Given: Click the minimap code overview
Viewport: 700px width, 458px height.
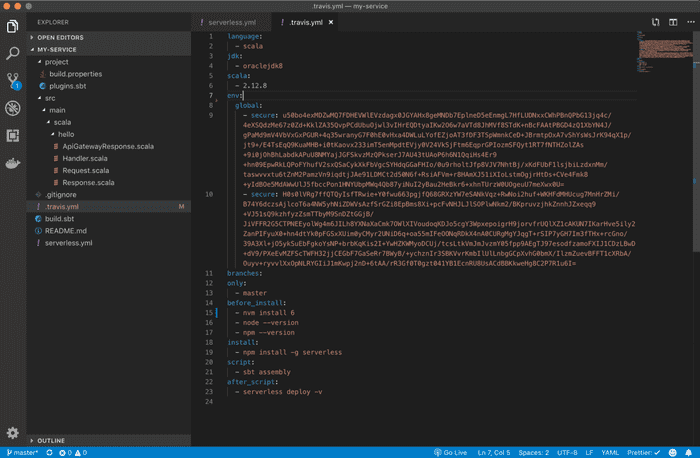Looking at the screenshot, I should [x=664, y=51].
